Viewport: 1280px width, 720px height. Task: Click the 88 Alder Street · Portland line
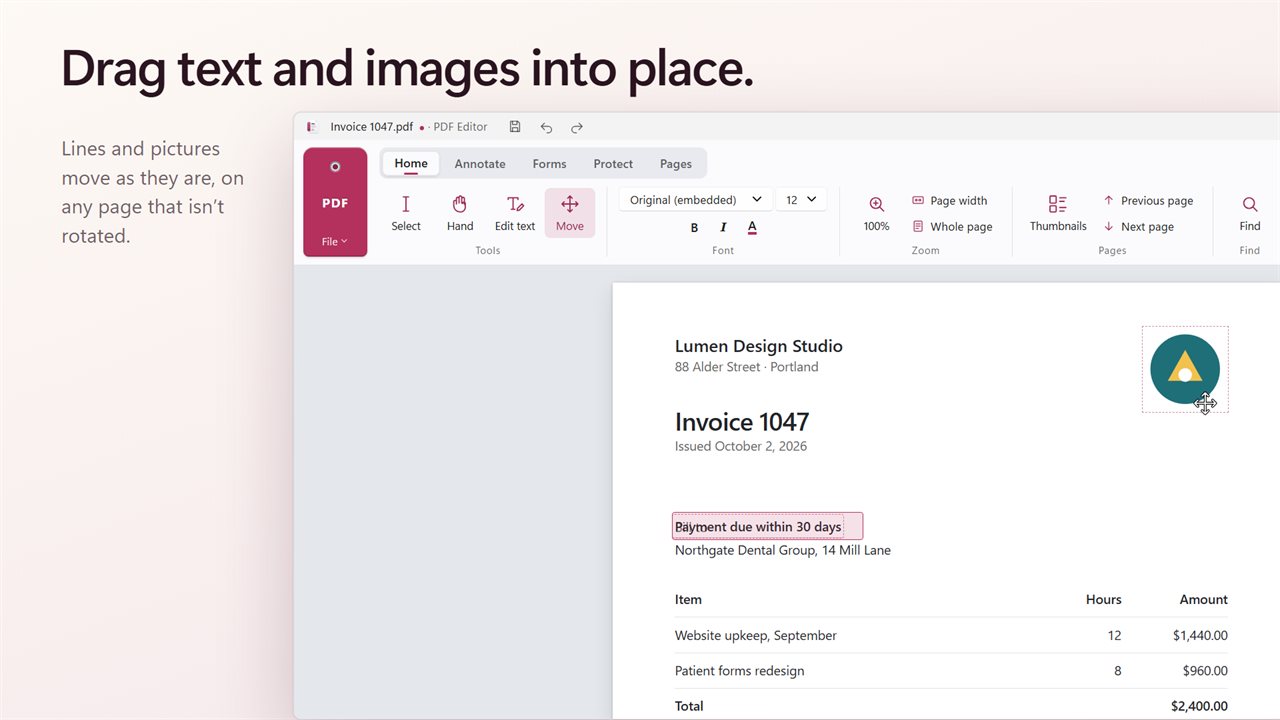[x=747, y=367]
